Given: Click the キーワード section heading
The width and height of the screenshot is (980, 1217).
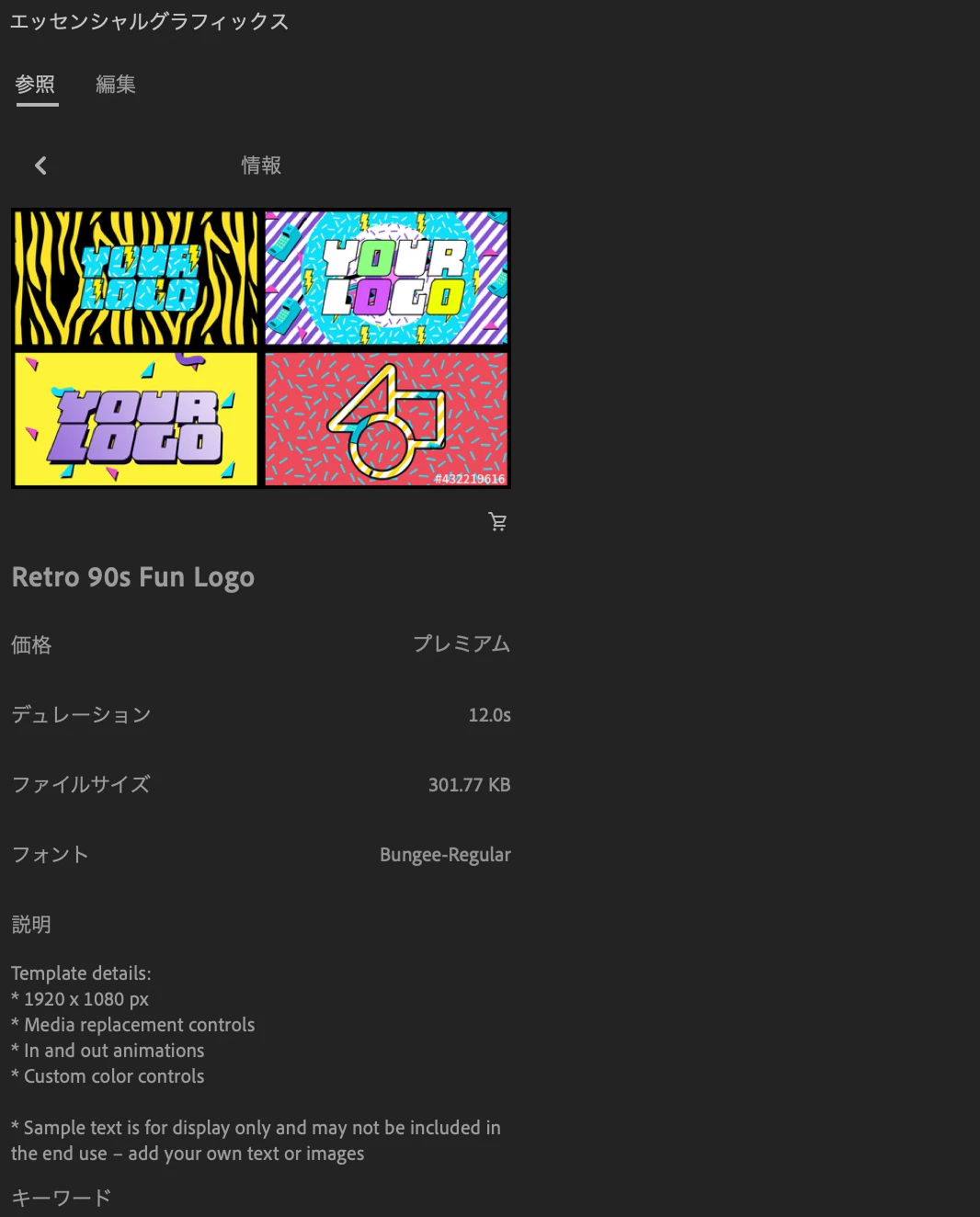Looking at the screenshot, I should coord(61,1198).
